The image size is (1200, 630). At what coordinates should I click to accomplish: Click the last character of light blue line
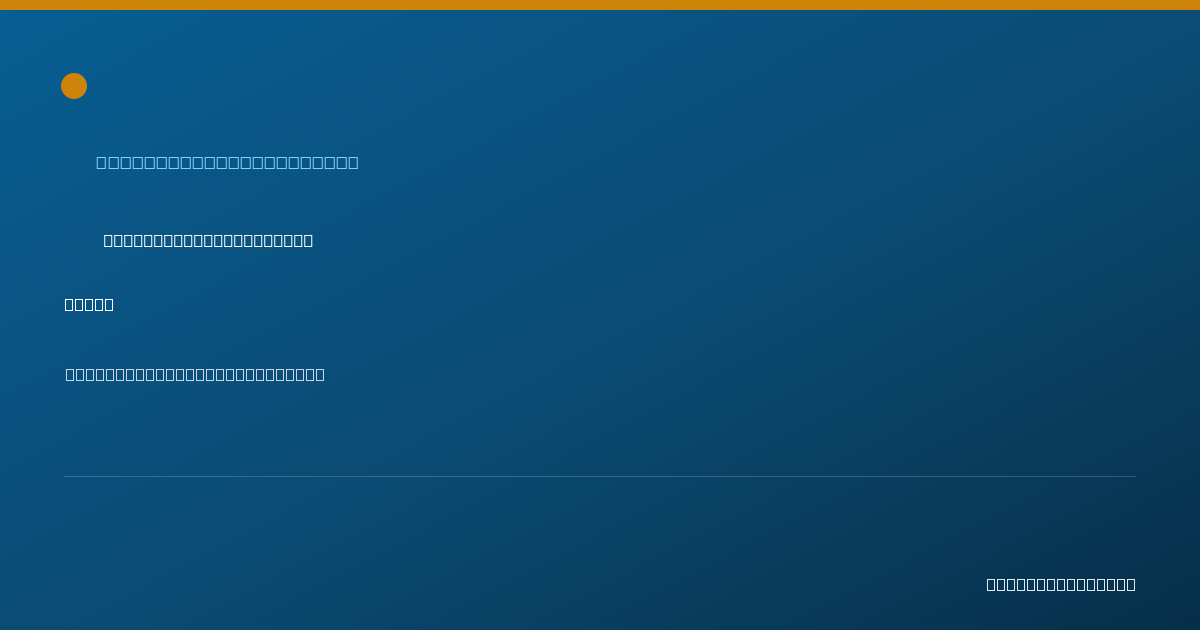coord(353,162)
